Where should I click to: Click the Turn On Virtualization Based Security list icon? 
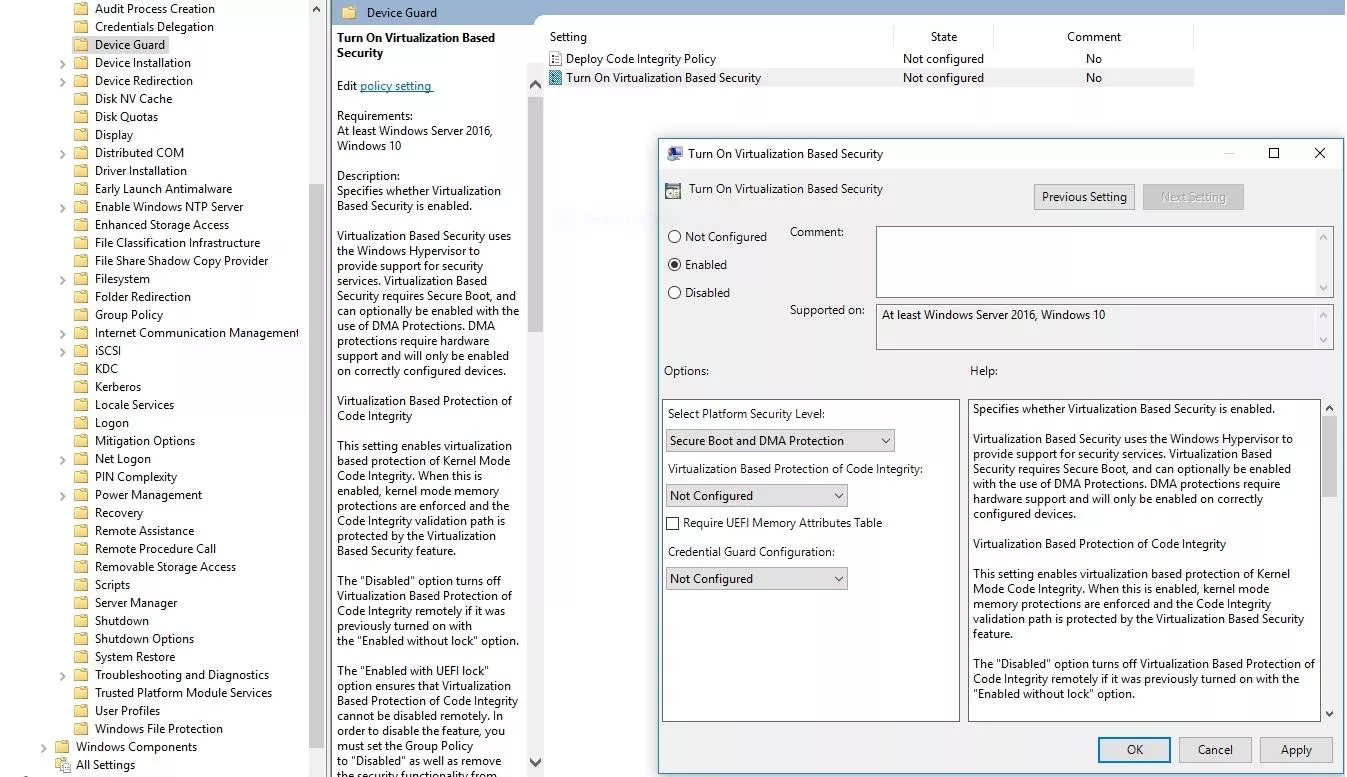(x=556, y=78)
